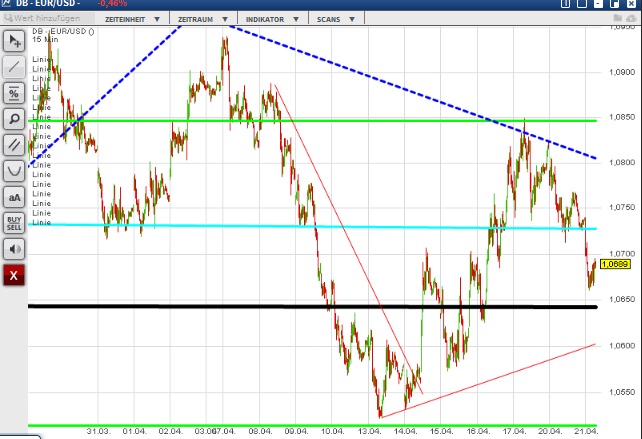The height and width of the screenshot is (439, 642).
Task: Pick the aA text annotation tool
Action: (x=14, y=197)
